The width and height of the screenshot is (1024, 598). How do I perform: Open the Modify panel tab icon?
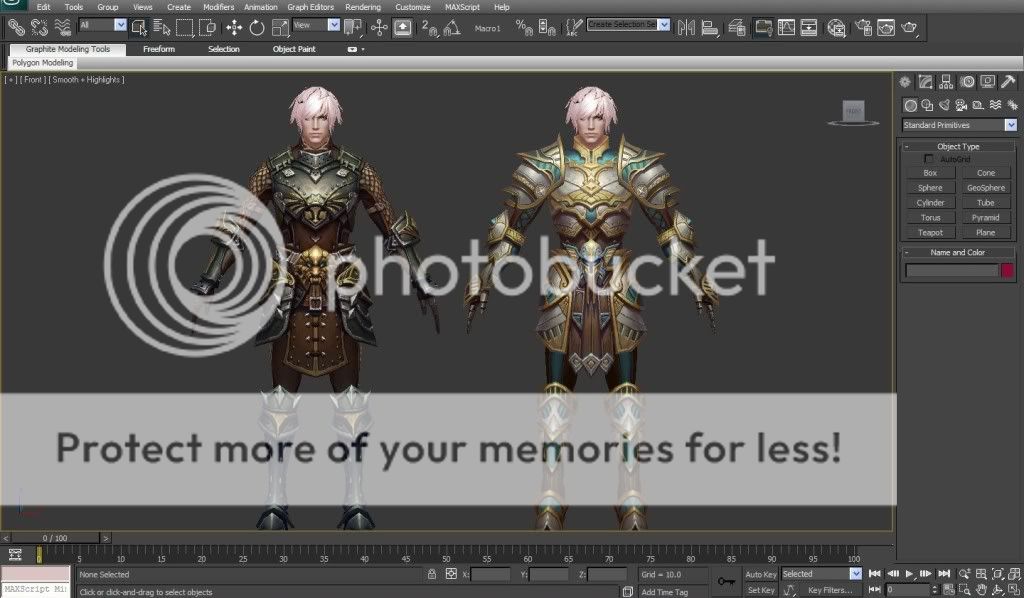925,82
